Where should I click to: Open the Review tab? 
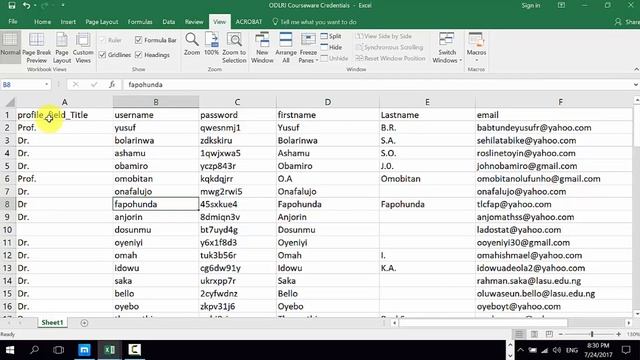tap(194, 22)
